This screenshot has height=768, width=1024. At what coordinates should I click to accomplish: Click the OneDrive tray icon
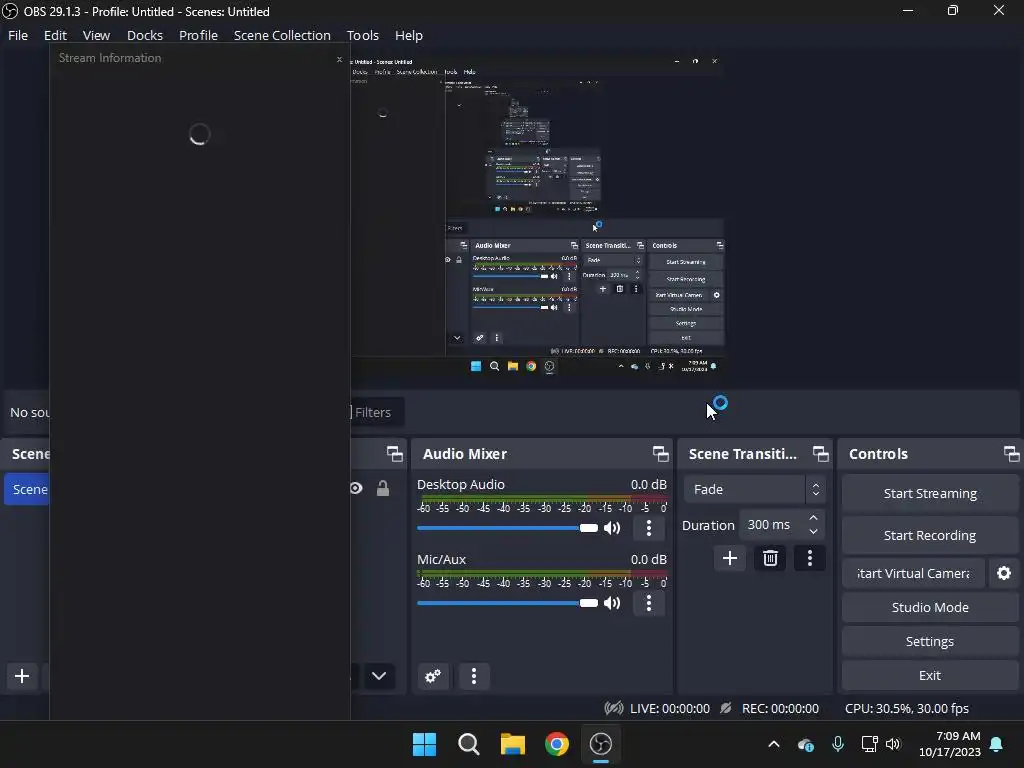pyautogui.click(x=806, y=744)
